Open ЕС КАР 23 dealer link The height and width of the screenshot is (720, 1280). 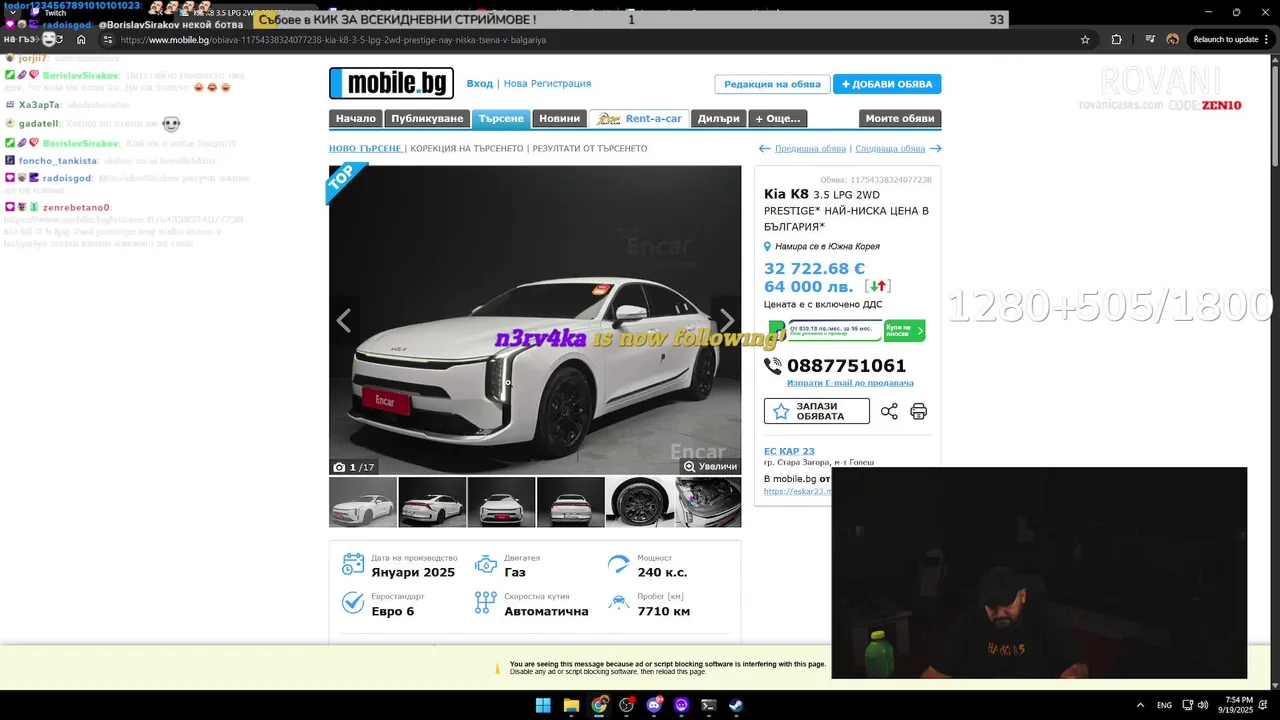(x=789, y=451)
